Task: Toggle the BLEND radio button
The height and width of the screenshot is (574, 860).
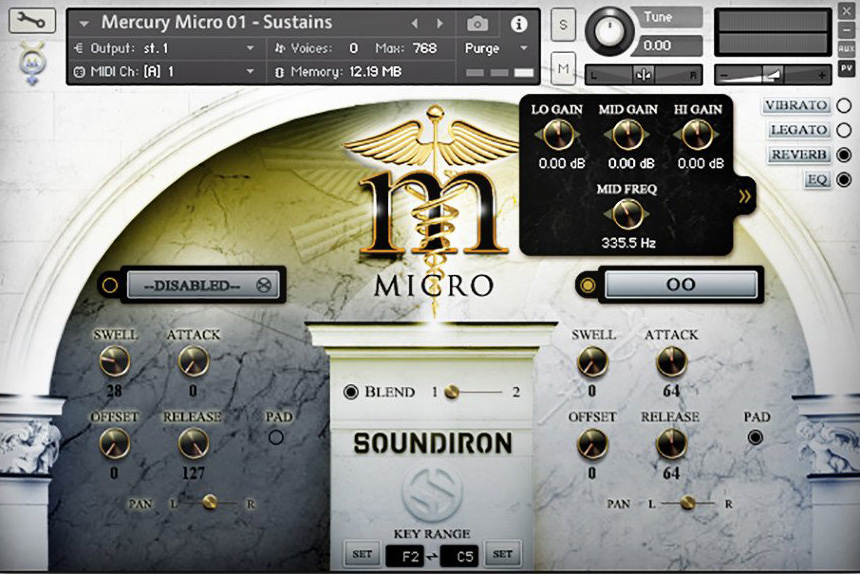Action: (350, 393)
